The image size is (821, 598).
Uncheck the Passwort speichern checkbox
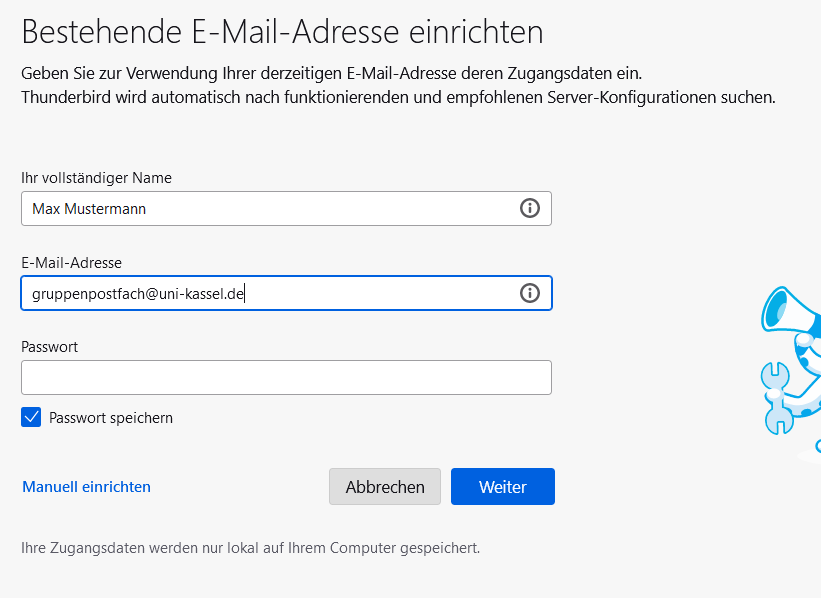click(29, 417)
